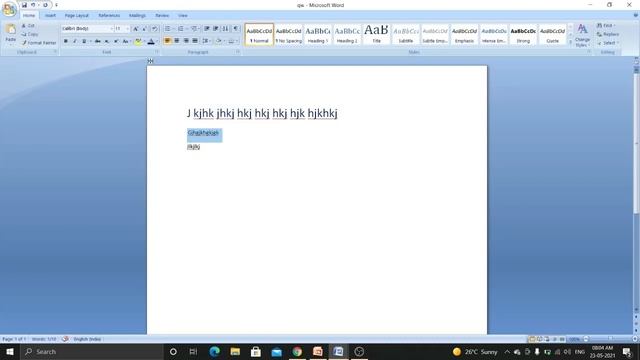Open Word Help icon
The height and width of the screenshot is (360, 640).
click(x=636, y=16)
